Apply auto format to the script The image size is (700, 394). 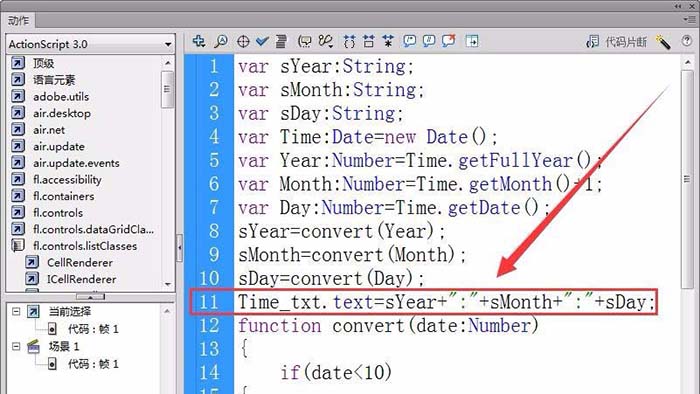281,41
